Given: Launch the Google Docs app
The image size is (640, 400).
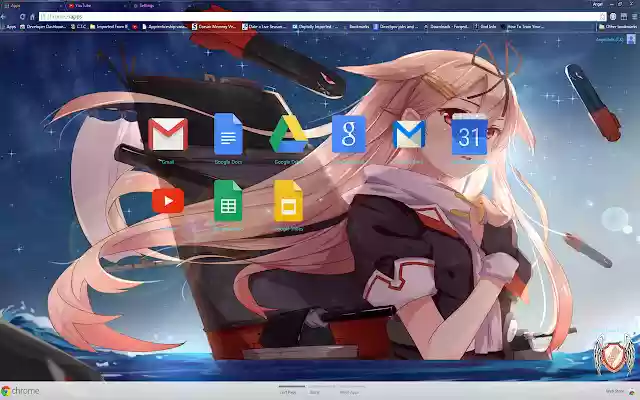Looking at the screenshot, I should [228, 134].
